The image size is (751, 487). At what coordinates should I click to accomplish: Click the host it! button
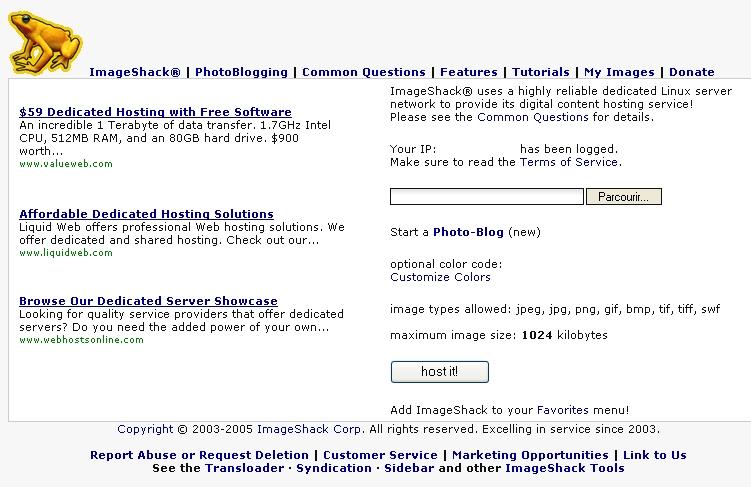coord(440,372)
